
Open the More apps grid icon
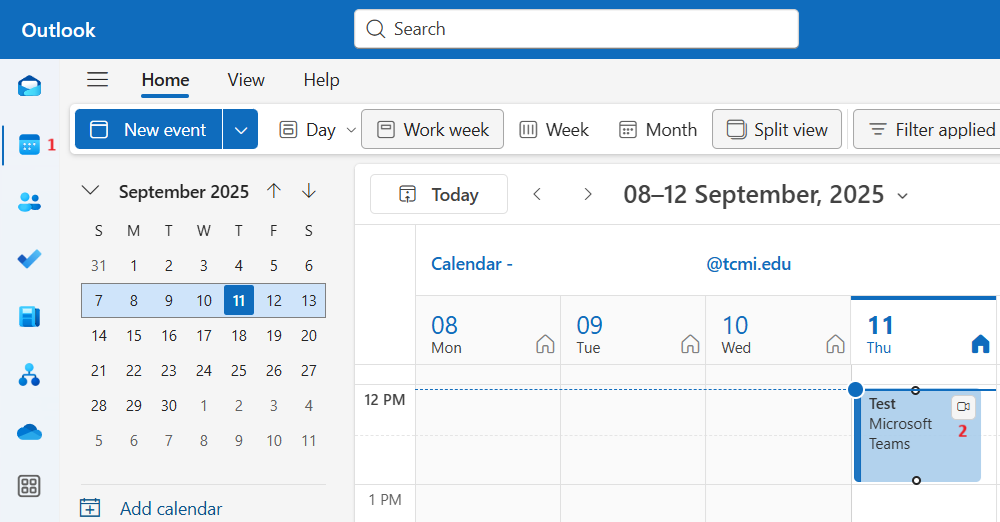[x=29, y=487]
